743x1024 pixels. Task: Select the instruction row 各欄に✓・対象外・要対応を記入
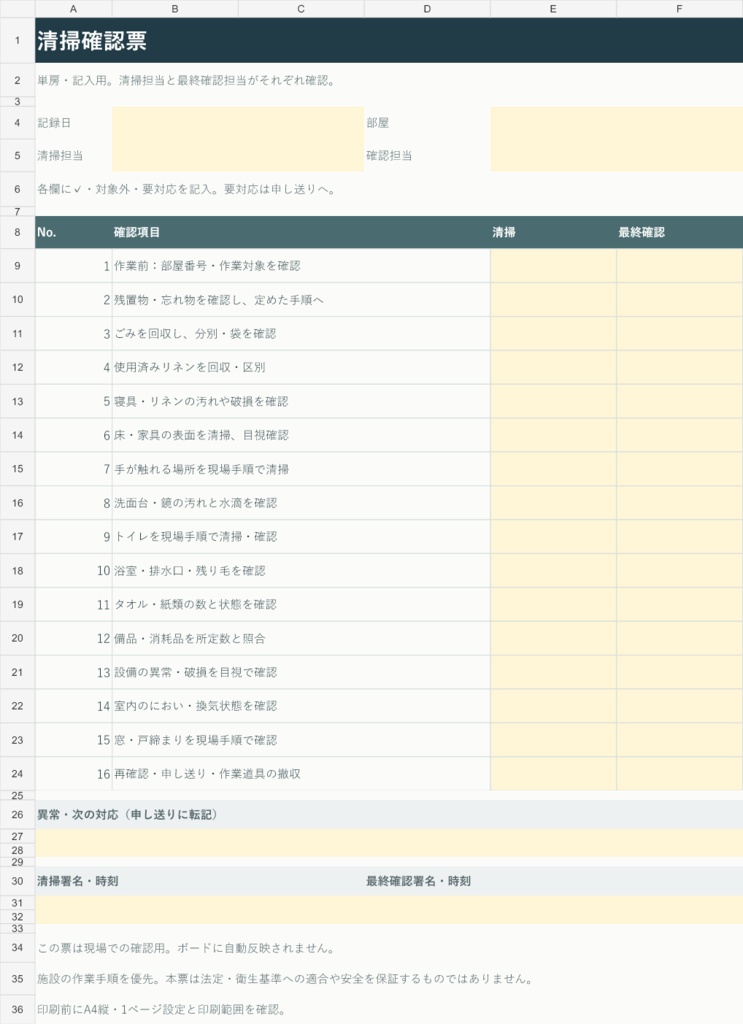389,189
